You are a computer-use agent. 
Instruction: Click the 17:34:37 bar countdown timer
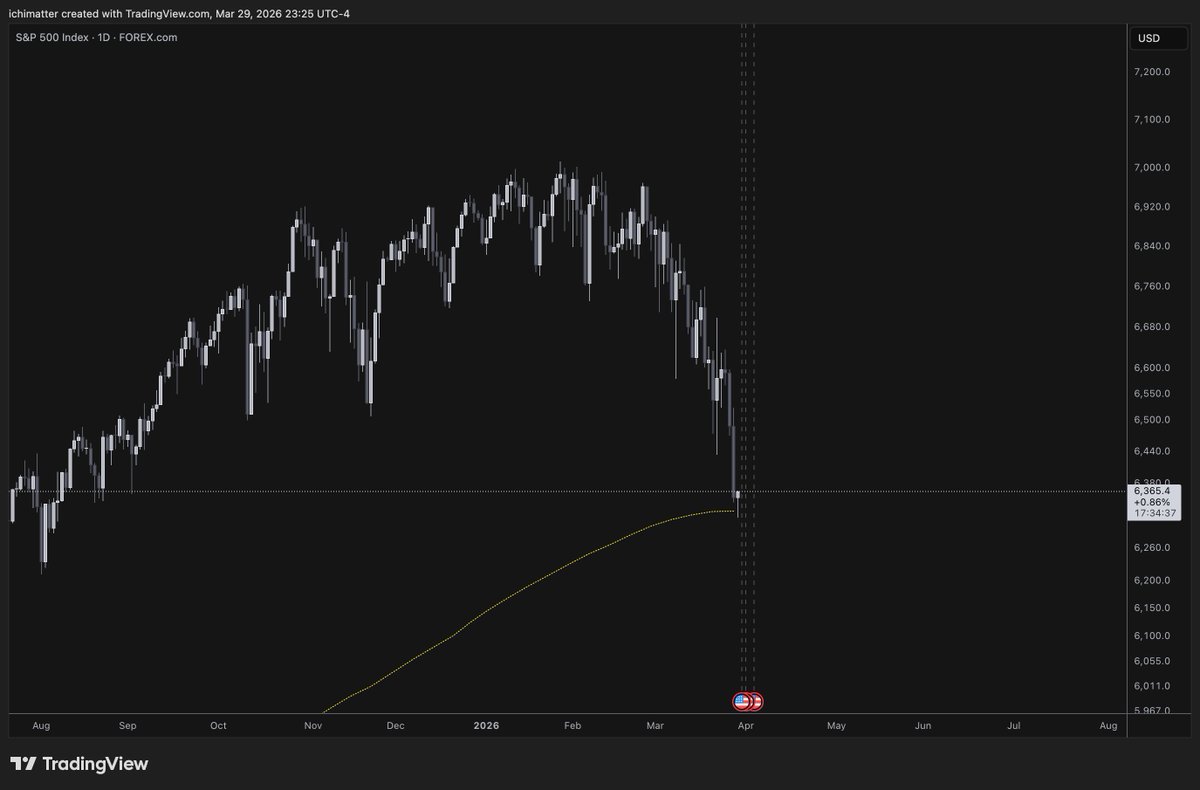tap(1153, 513)
